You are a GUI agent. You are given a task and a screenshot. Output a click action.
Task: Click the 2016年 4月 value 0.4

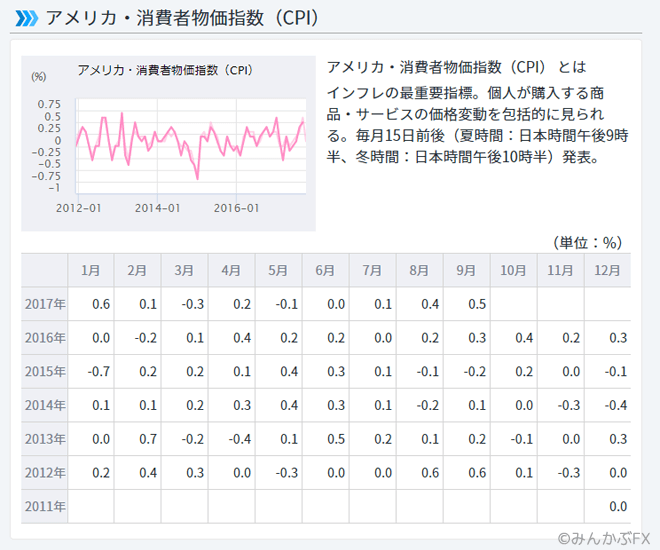tap(242, 337)
